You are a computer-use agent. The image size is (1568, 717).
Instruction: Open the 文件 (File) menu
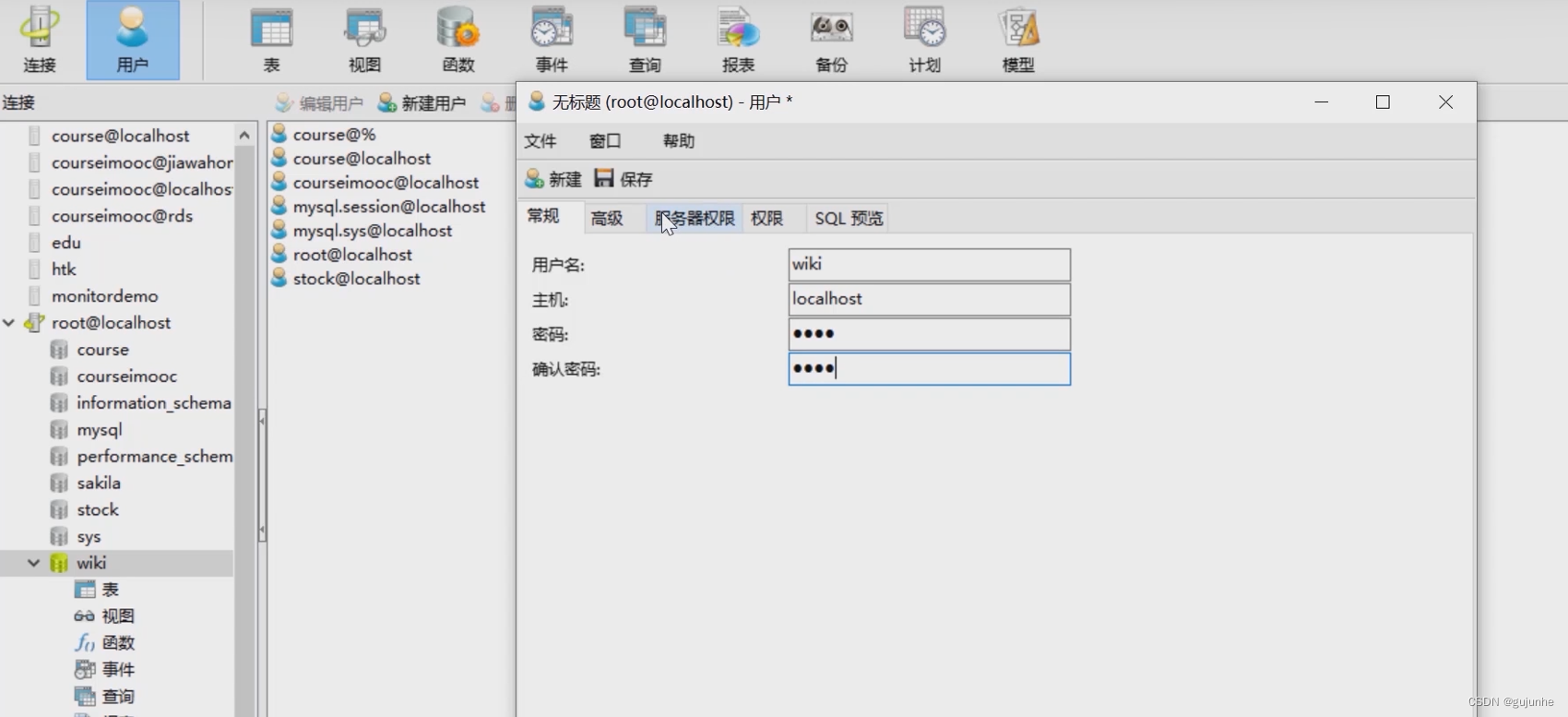pos(540,141)
